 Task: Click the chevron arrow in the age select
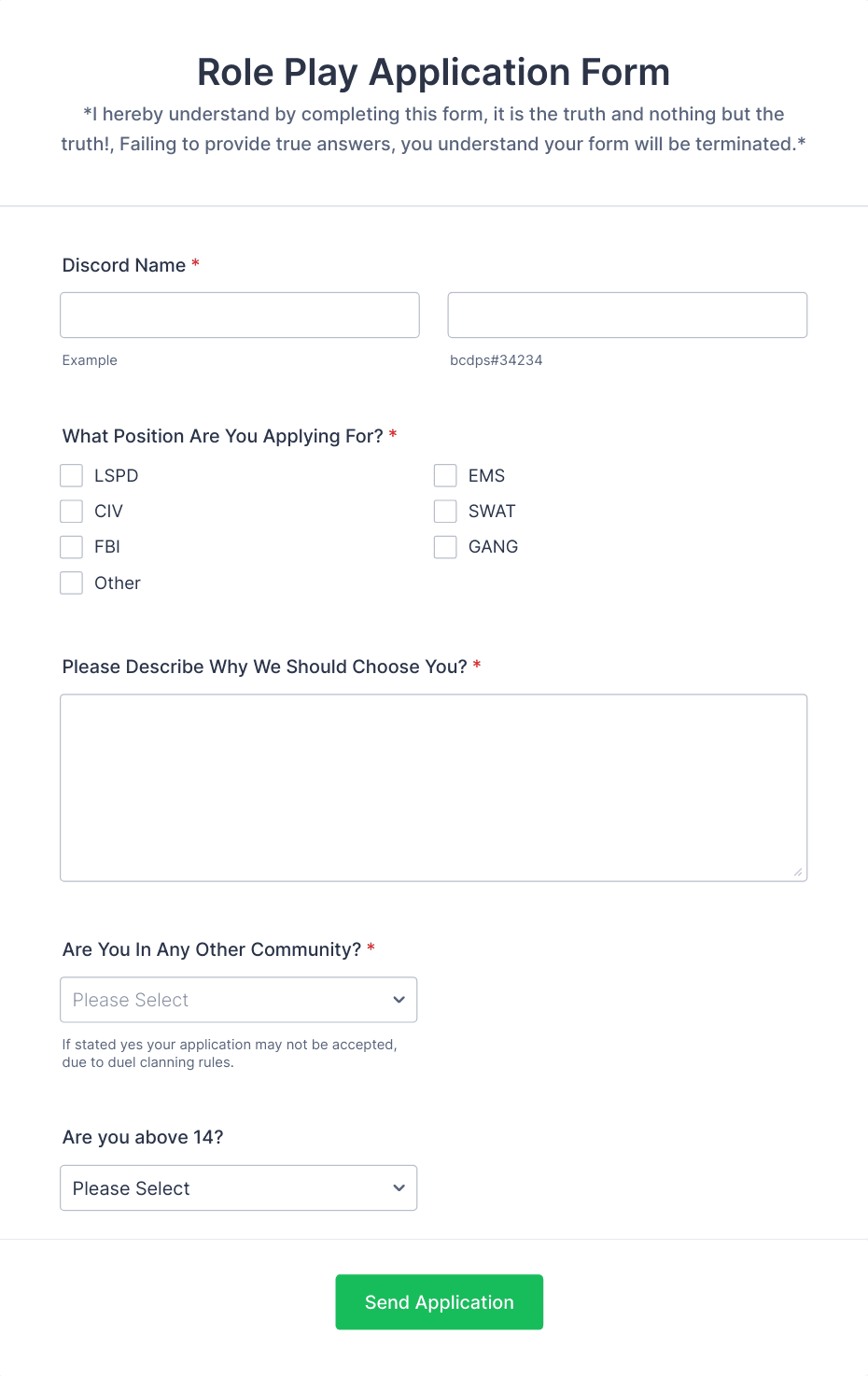tap(399, 1188)
